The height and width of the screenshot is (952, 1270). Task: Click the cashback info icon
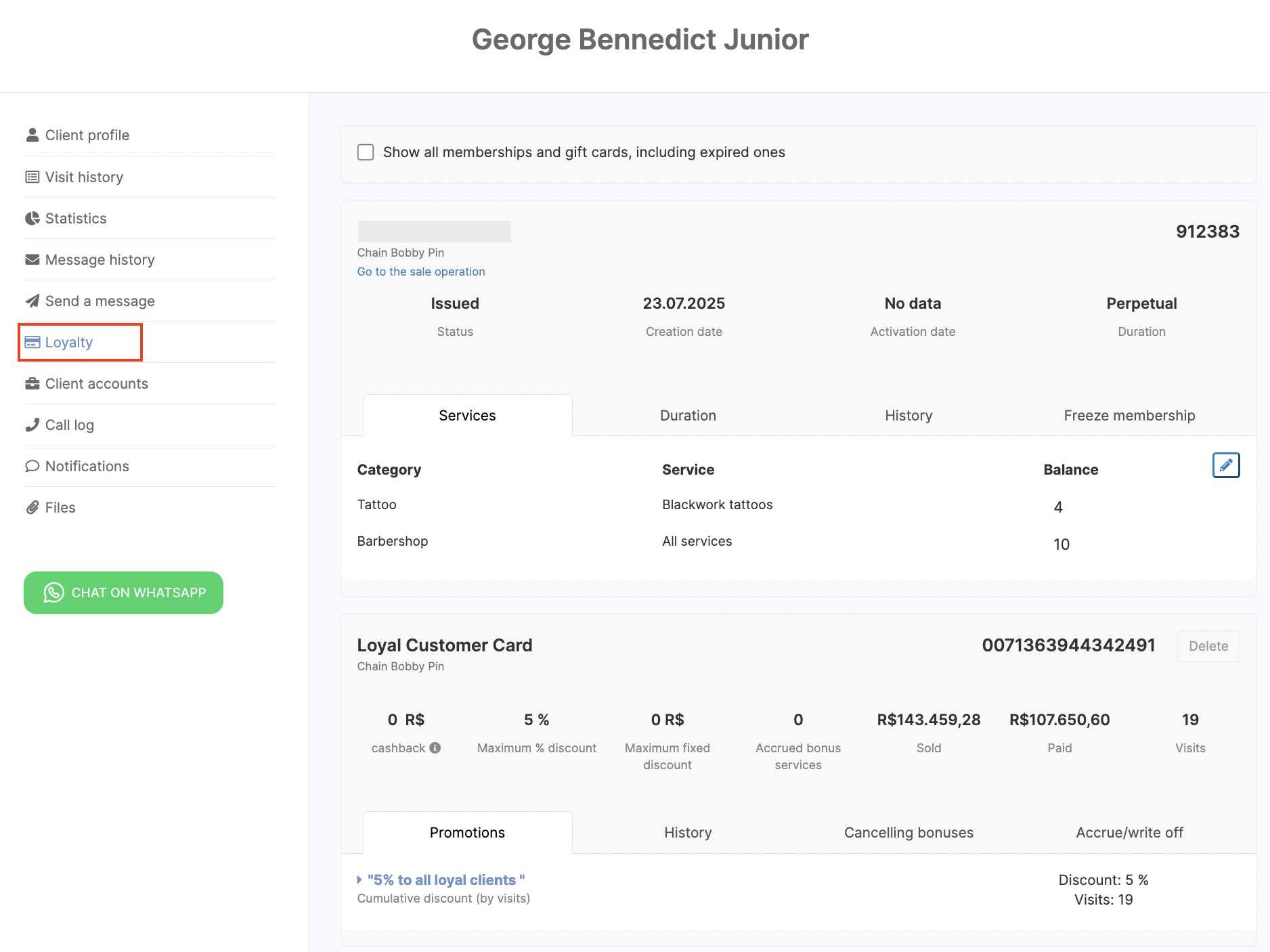pos(435,748)
